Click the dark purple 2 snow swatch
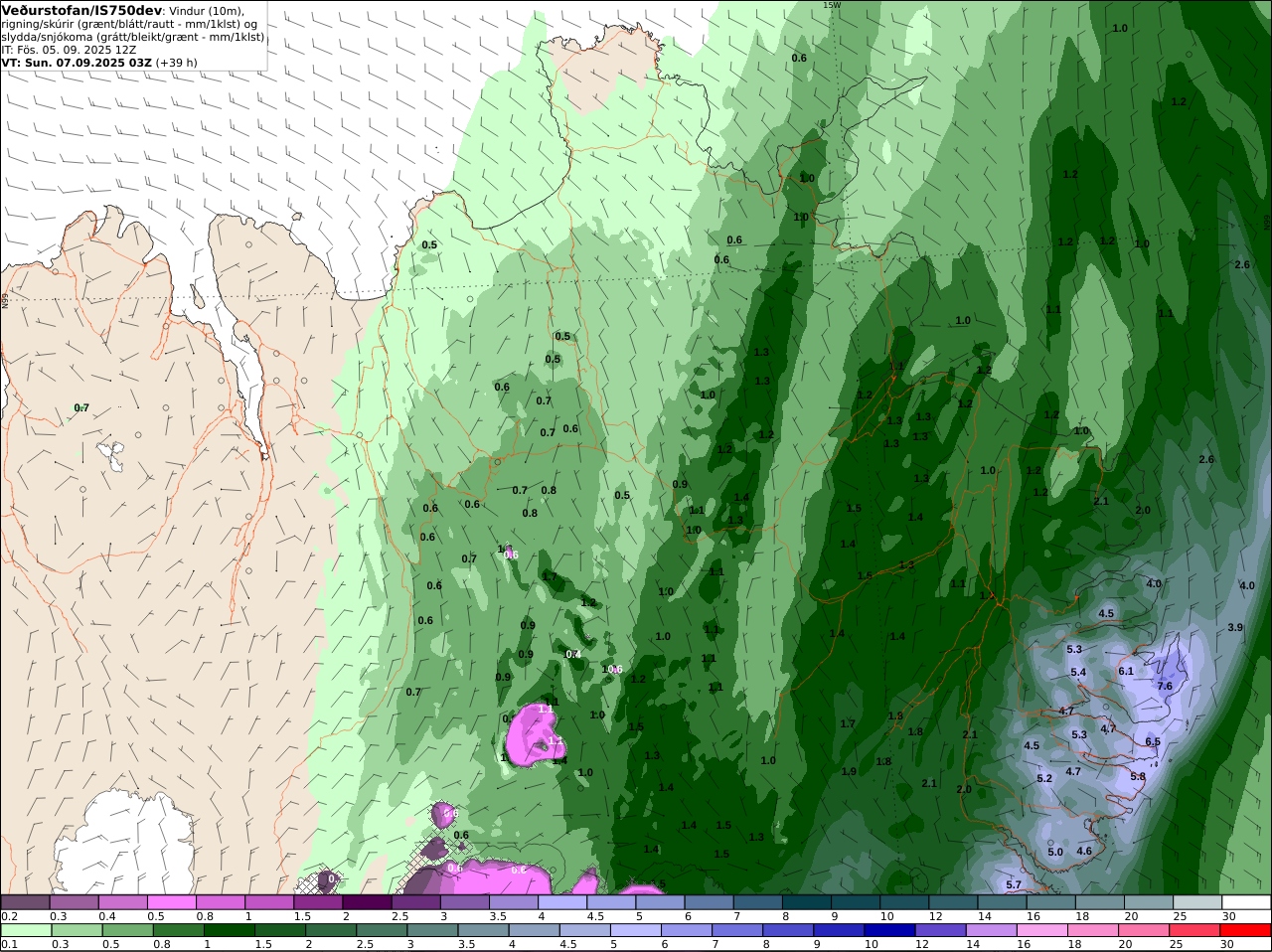The height and width of the screenshot is (952, 1272). click(367, 902)
